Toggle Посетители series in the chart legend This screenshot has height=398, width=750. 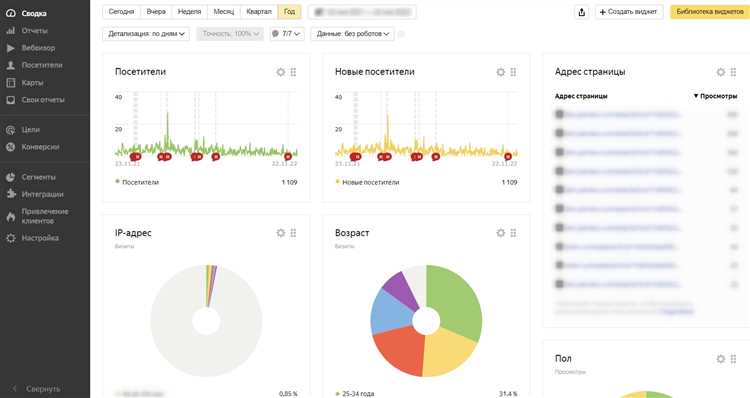click(137, 182)
